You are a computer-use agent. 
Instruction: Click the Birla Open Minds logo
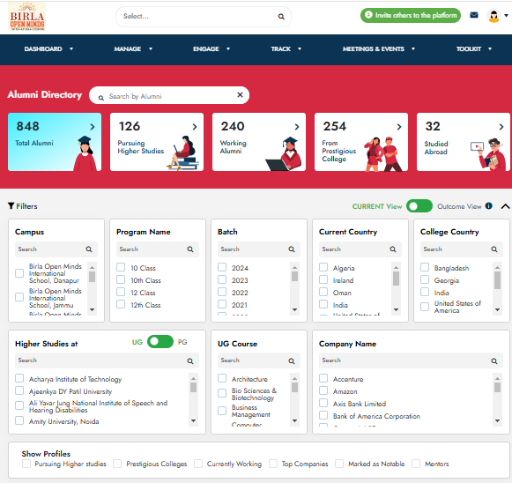[27, 16]
